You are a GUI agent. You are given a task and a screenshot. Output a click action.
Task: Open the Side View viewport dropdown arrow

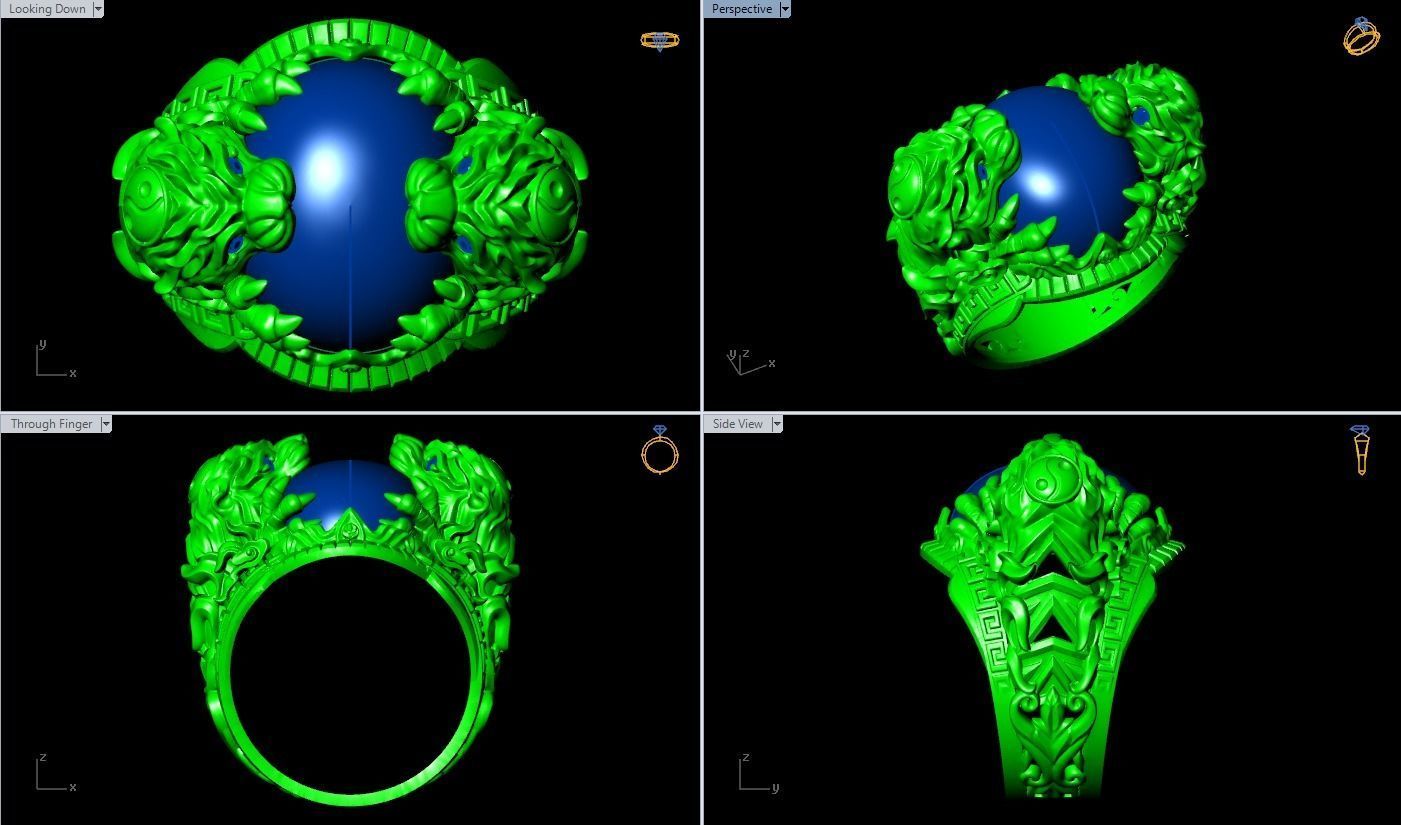pyautogui.click(x=777, y=424)
